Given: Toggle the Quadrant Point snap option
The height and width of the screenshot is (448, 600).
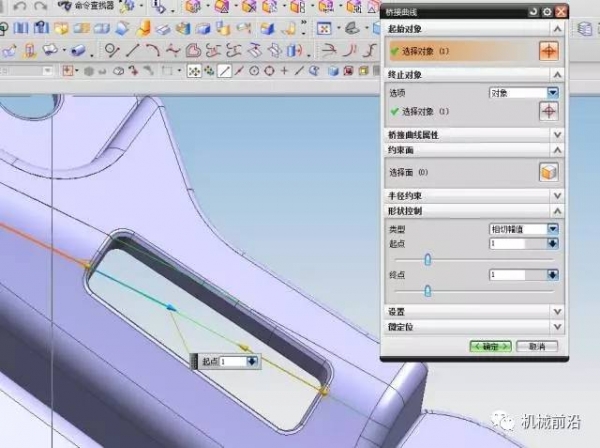Looking at the screenshot, I should pyautogui.click(x=269, y=71).
